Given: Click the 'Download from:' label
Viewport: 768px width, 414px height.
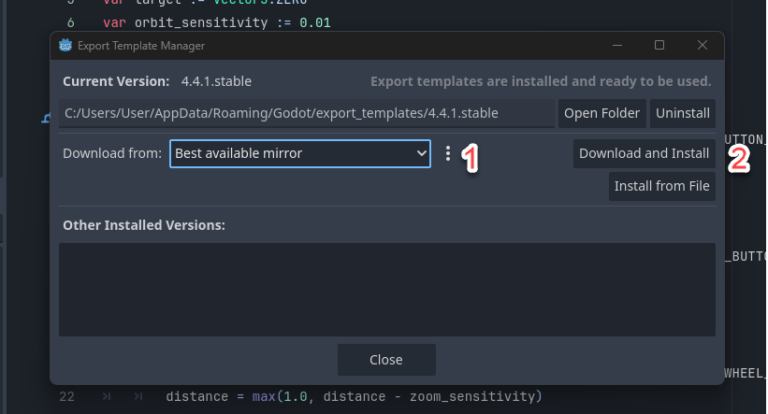Looking at the screenshot, I should 112,153.
